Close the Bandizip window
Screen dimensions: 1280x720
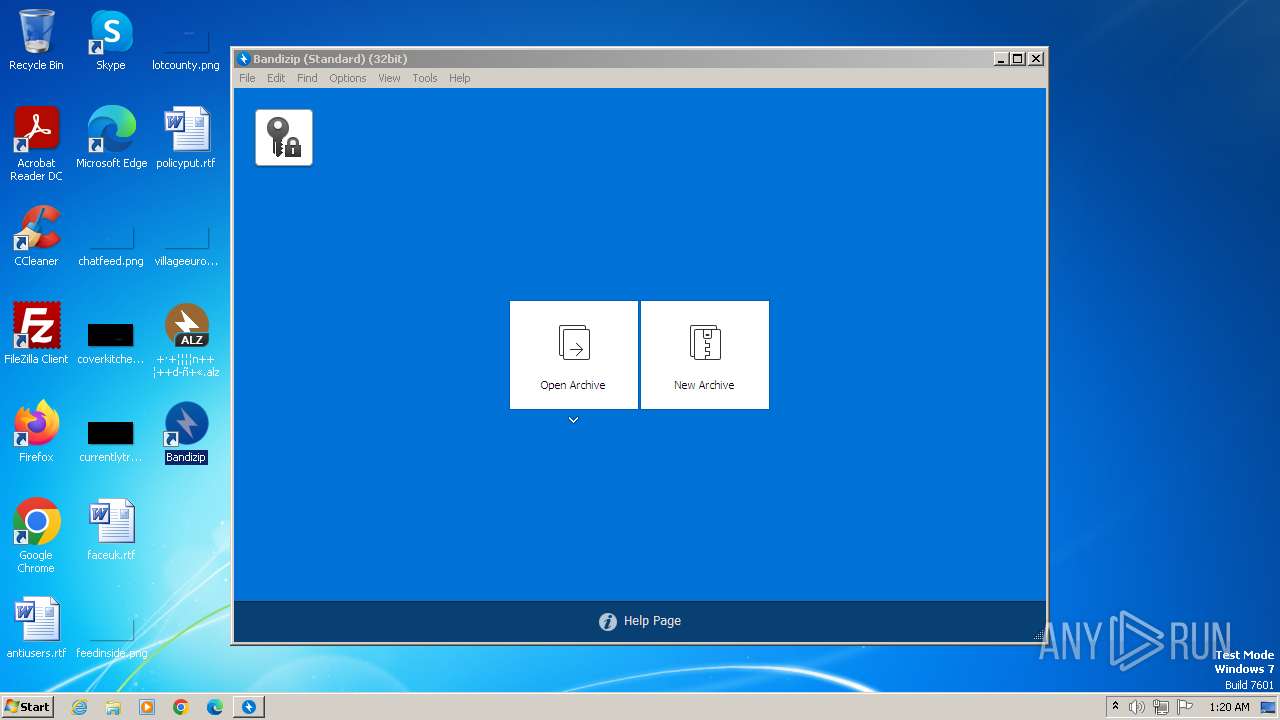(1036, 59)
